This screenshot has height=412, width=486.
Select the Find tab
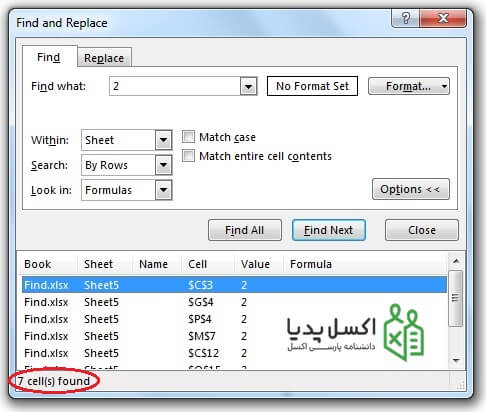pos(49,57)
